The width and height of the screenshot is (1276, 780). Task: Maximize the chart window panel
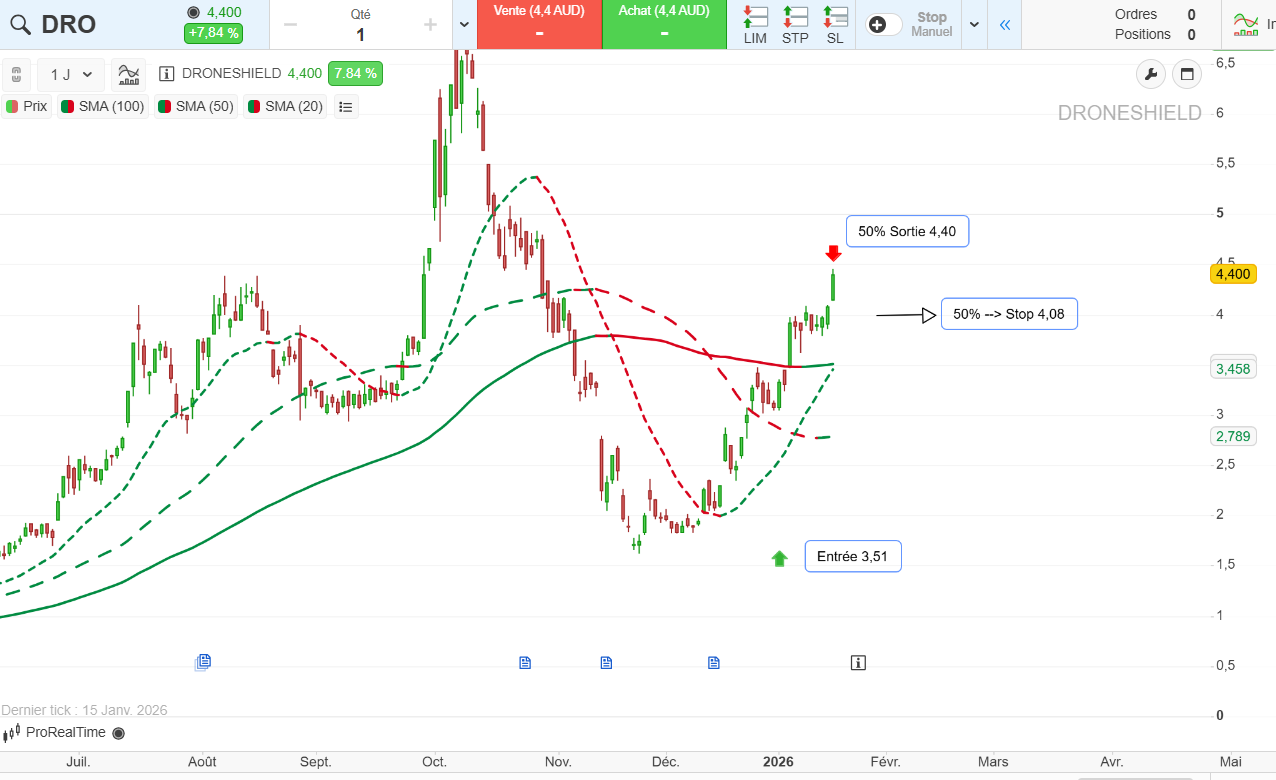[1187, 74]
